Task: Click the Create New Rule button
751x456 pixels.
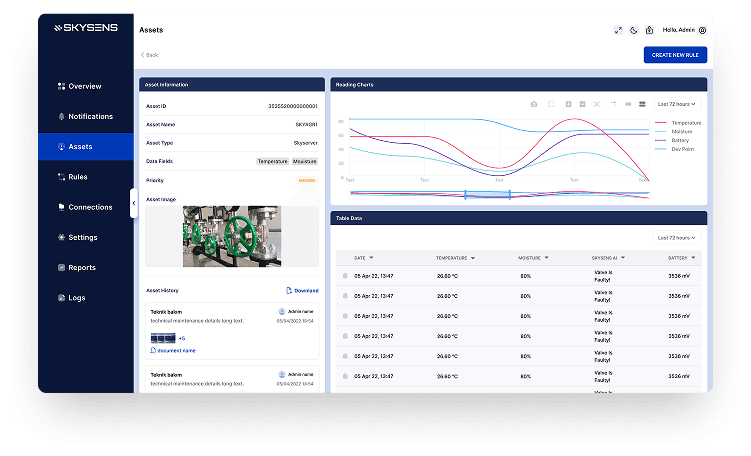Action: point(675,55)
